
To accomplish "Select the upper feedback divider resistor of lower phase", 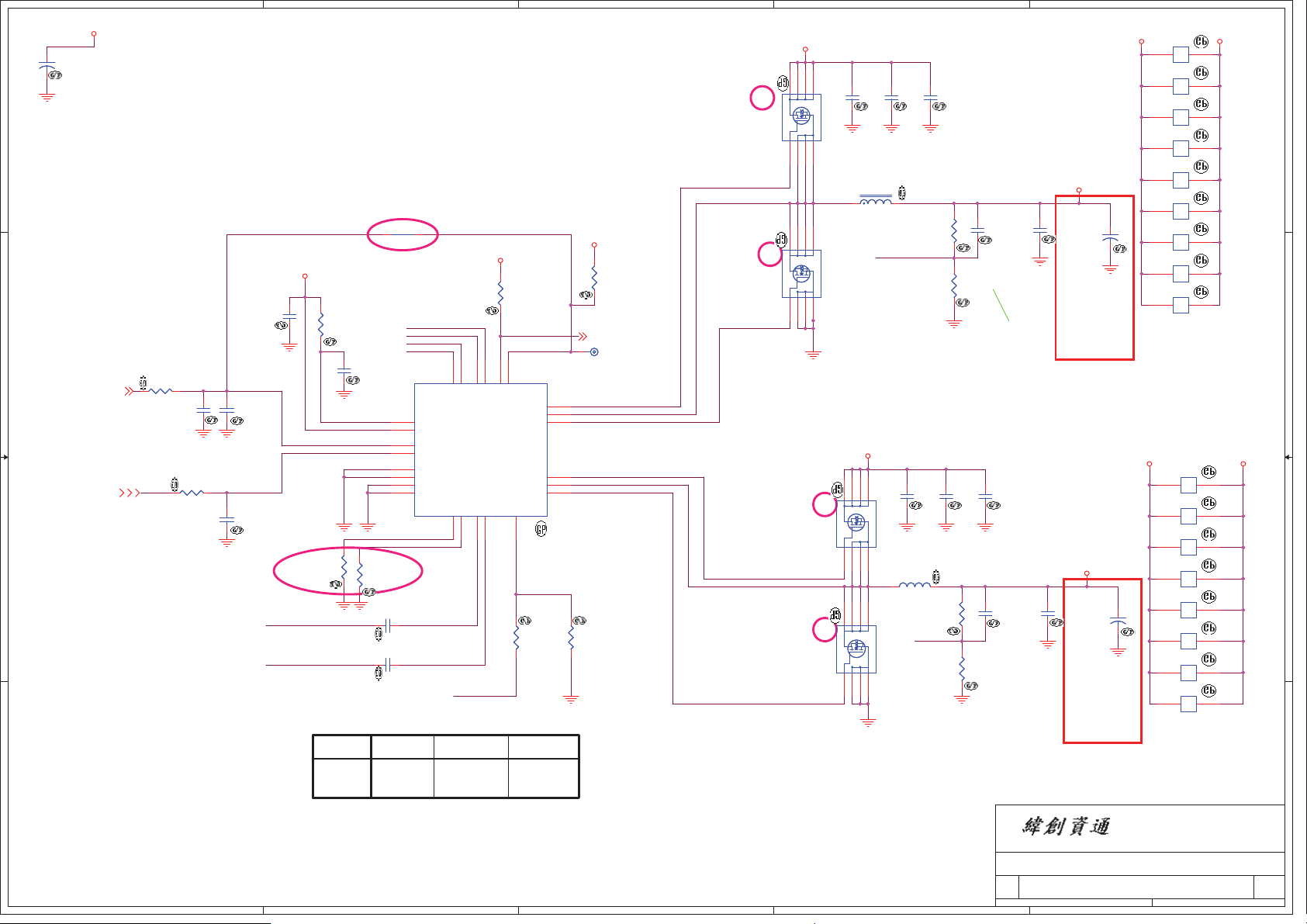I will (962, 614).
